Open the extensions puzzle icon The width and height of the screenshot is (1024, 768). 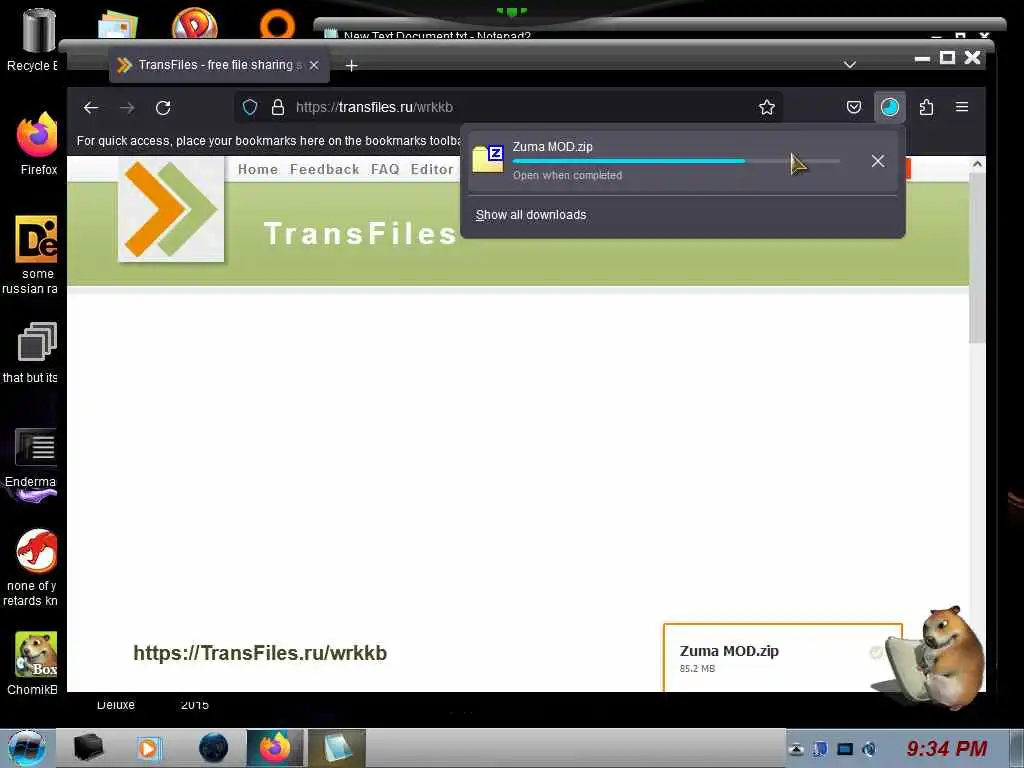point(926,107)
